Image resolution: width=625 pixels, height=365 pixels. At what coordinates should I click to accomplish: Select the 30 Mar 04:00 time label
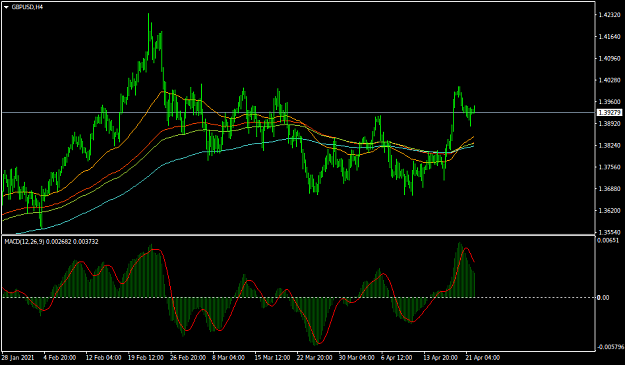click(356, 358)
